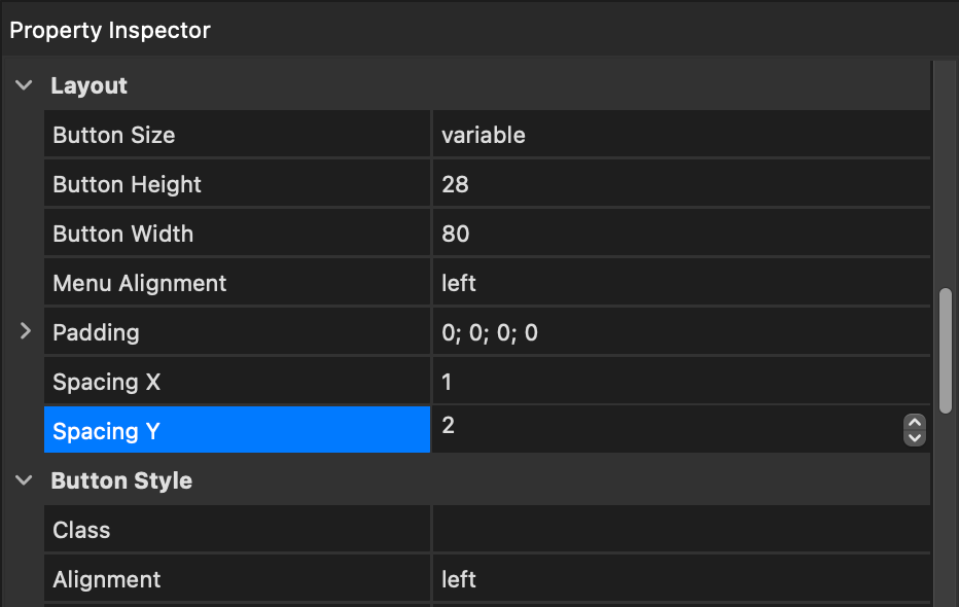Collapse the Button Style section chevron
Screen dimensions: 960x608
24,481
